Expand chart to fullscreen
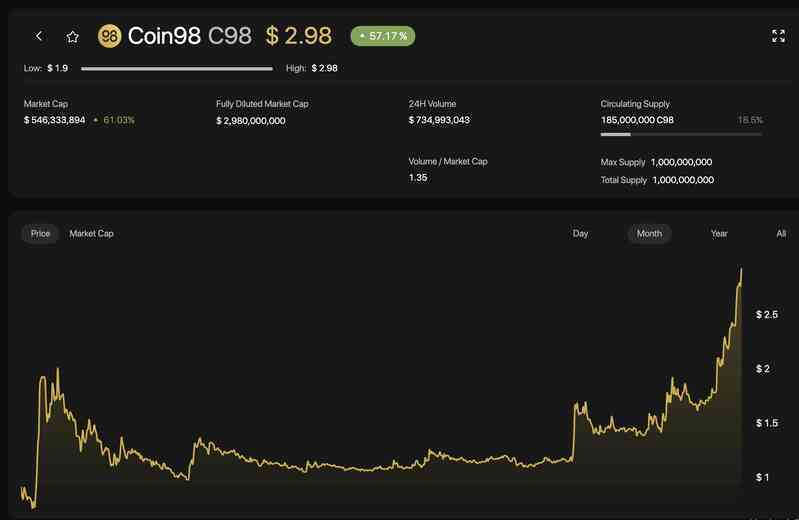 [778, 36]
